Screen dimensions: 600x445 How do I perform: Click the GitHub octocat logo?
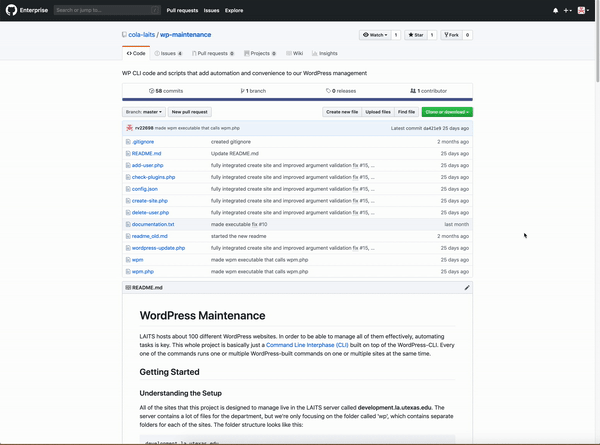[x=11, y=10]
